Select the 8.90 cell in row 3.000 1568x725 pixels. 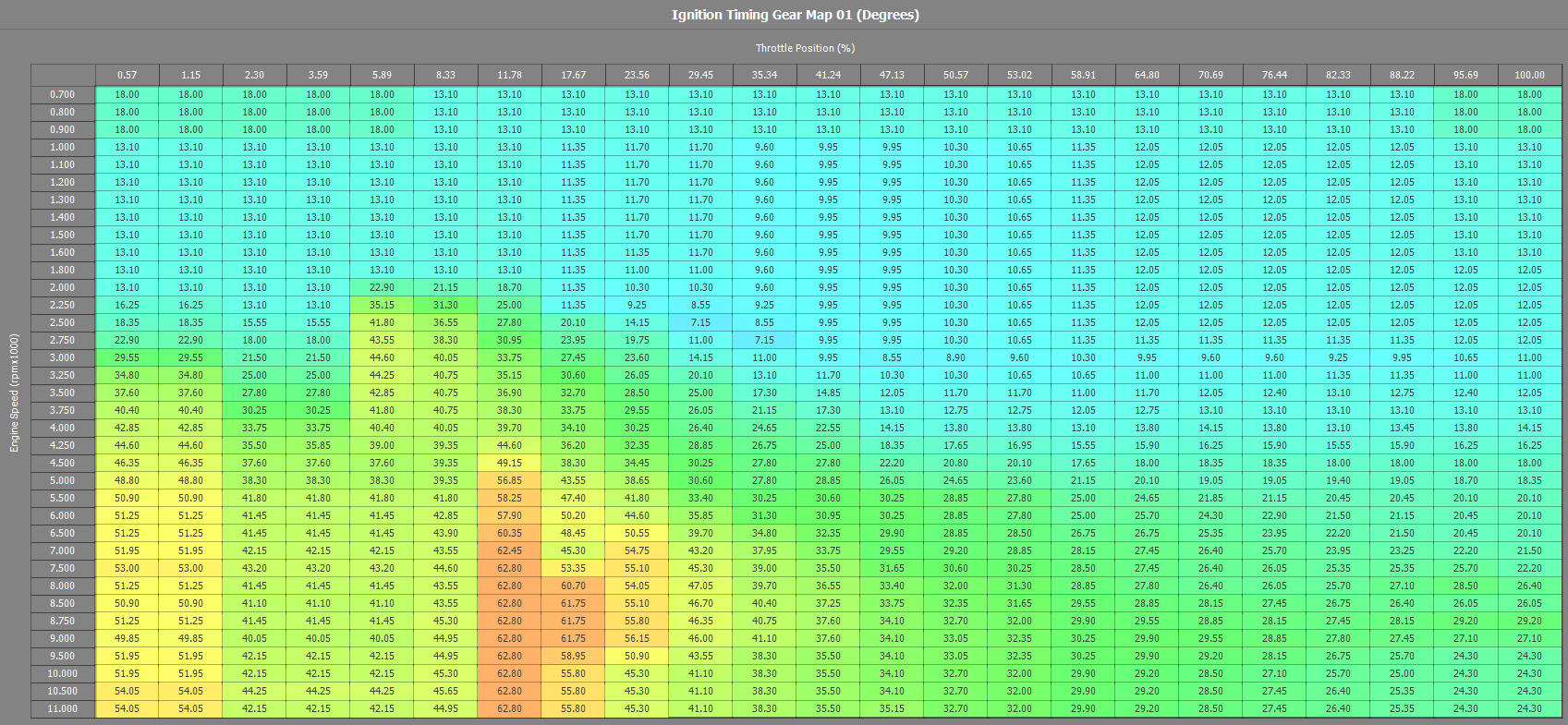click(956, 357)
